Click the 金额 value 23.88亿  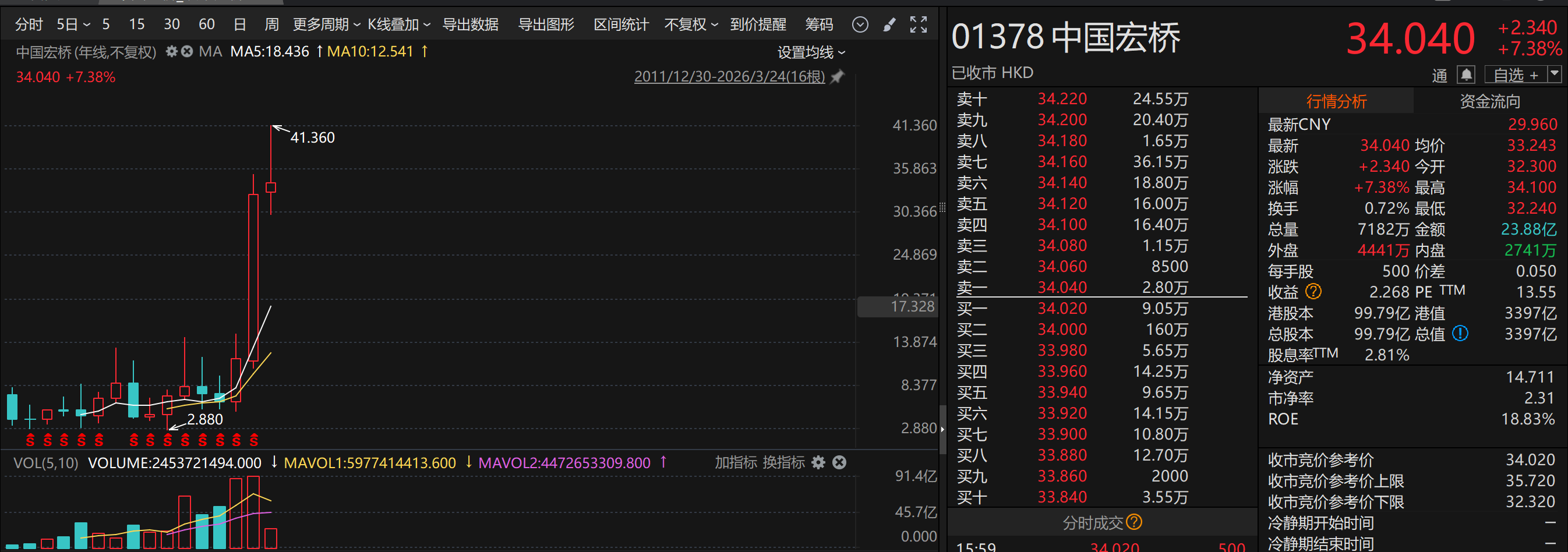(x=1528, y=229)
